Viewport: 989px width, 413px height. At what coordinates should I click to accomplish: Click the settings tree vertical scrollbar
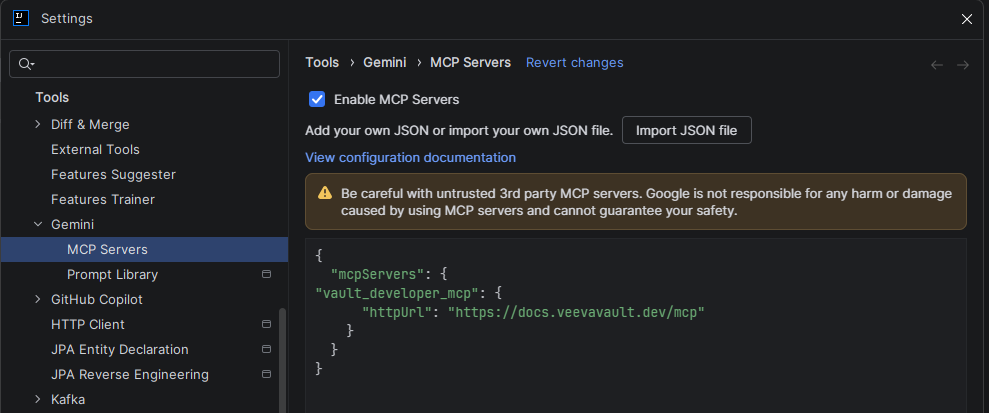click(282, 359)
